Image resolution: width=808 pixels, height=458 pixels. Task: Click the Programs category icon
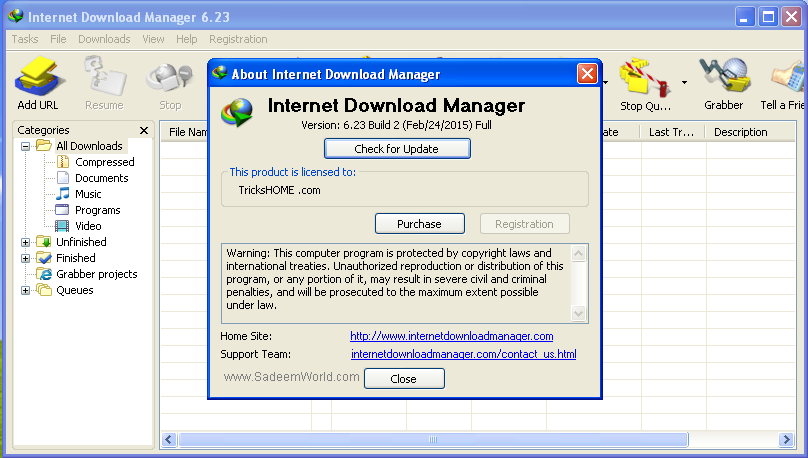click(x=62, y=210)
